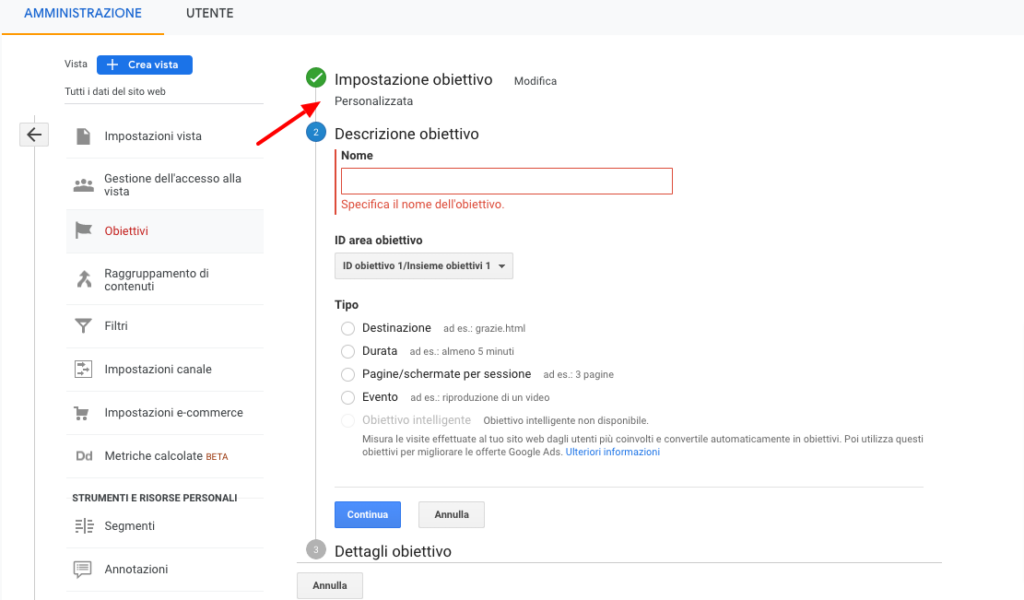1024x600 pixels.
Task: Click the grey step 3 circle
Action: (316, 550)
